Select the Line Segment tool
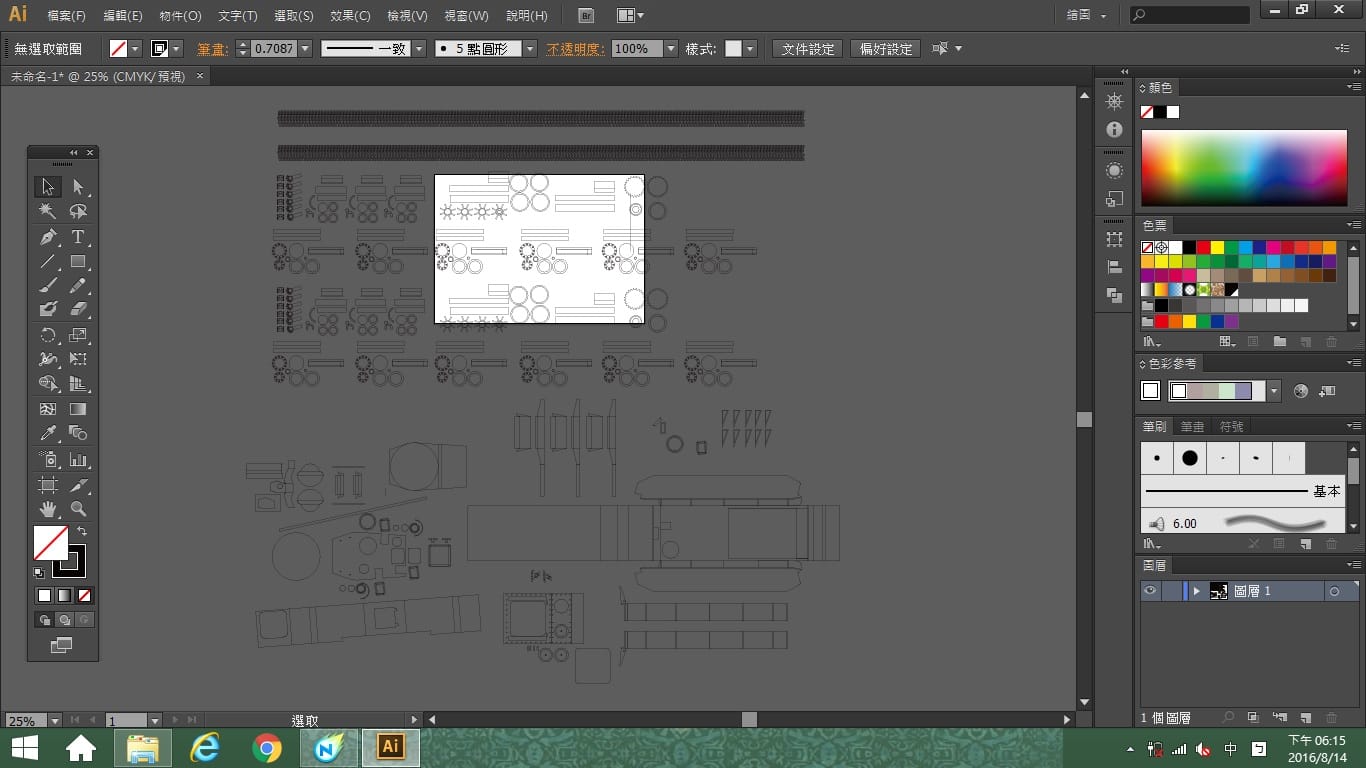This screenshot has height=768, width=1366. [x=47, y=262]
